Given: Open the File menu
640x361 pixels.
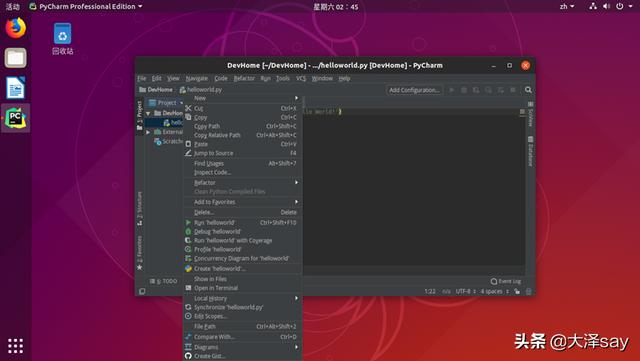Looking at the screenshot, I should [x=142, y=78].
